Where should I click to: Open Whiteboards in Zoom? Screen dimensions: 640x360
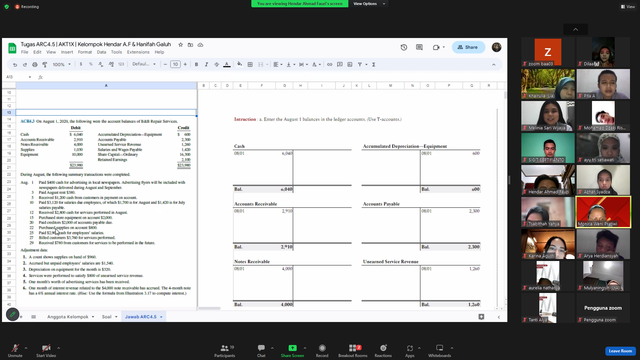click(x=440, y=351)
